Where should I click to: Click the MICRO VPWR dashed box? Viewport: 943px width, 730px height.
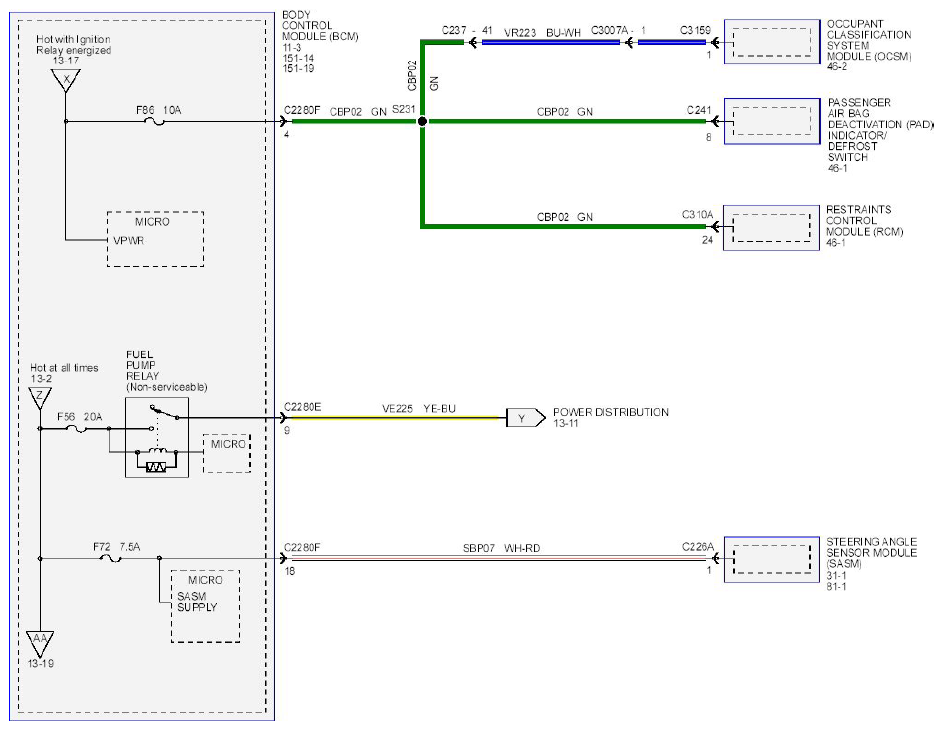[155, 239]
